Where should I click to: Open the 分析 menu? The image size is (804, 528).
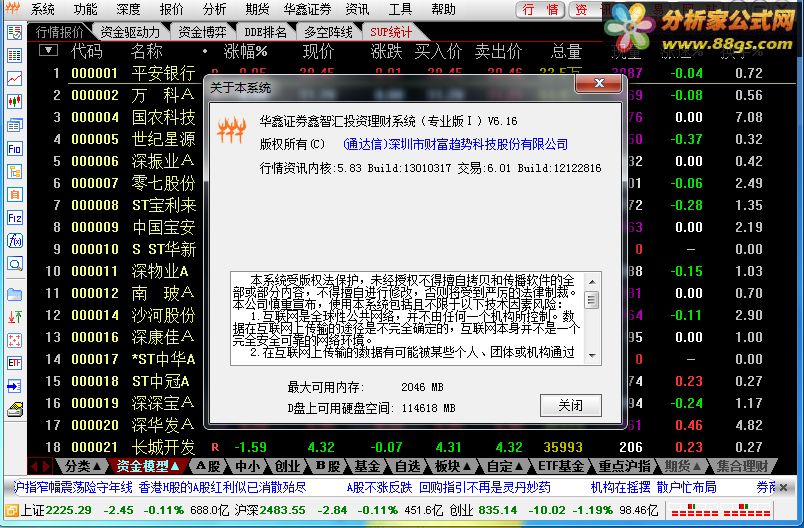214,9
